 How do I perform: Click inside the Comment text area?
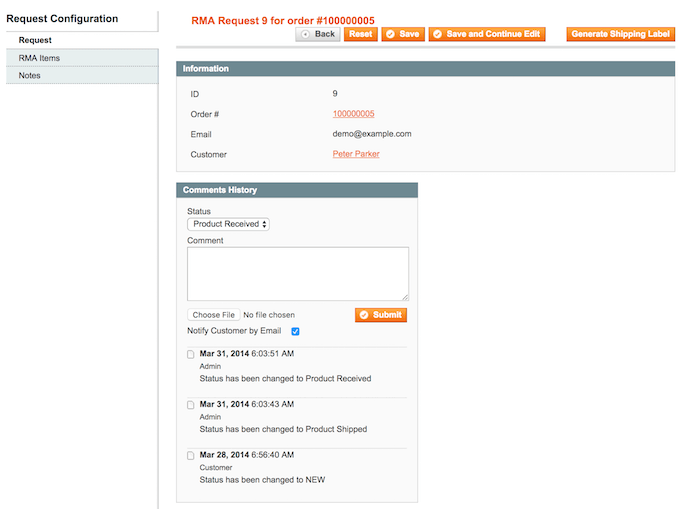297,273
